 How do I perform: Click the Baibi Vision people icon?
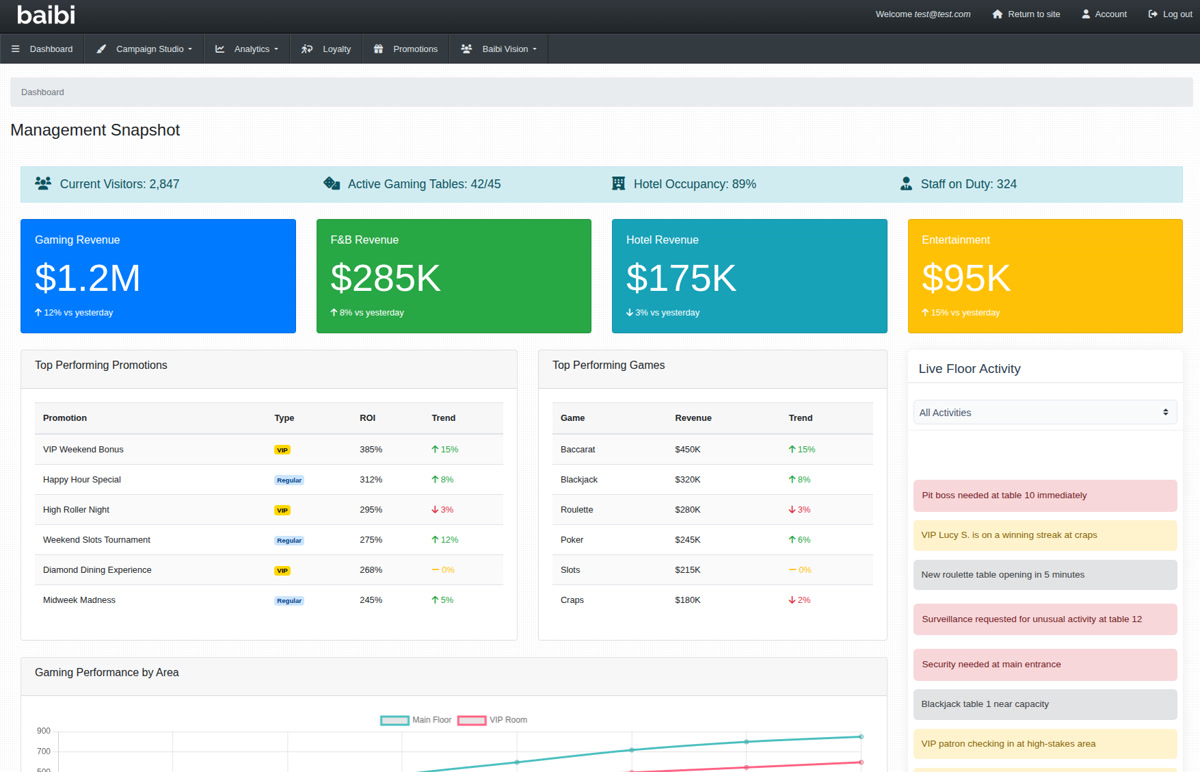[465, 48]
